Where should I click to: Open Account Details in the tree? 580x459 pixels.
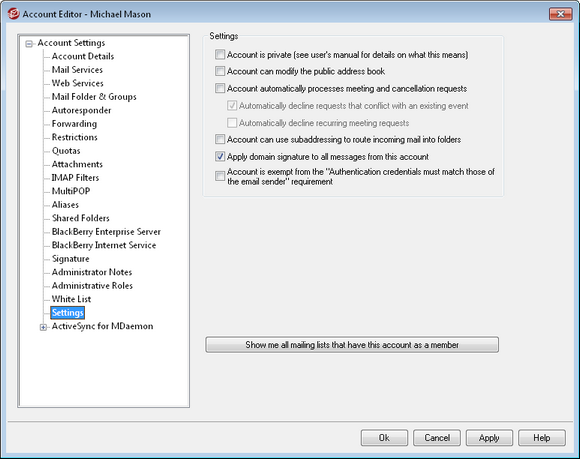(x=83, y=56)
